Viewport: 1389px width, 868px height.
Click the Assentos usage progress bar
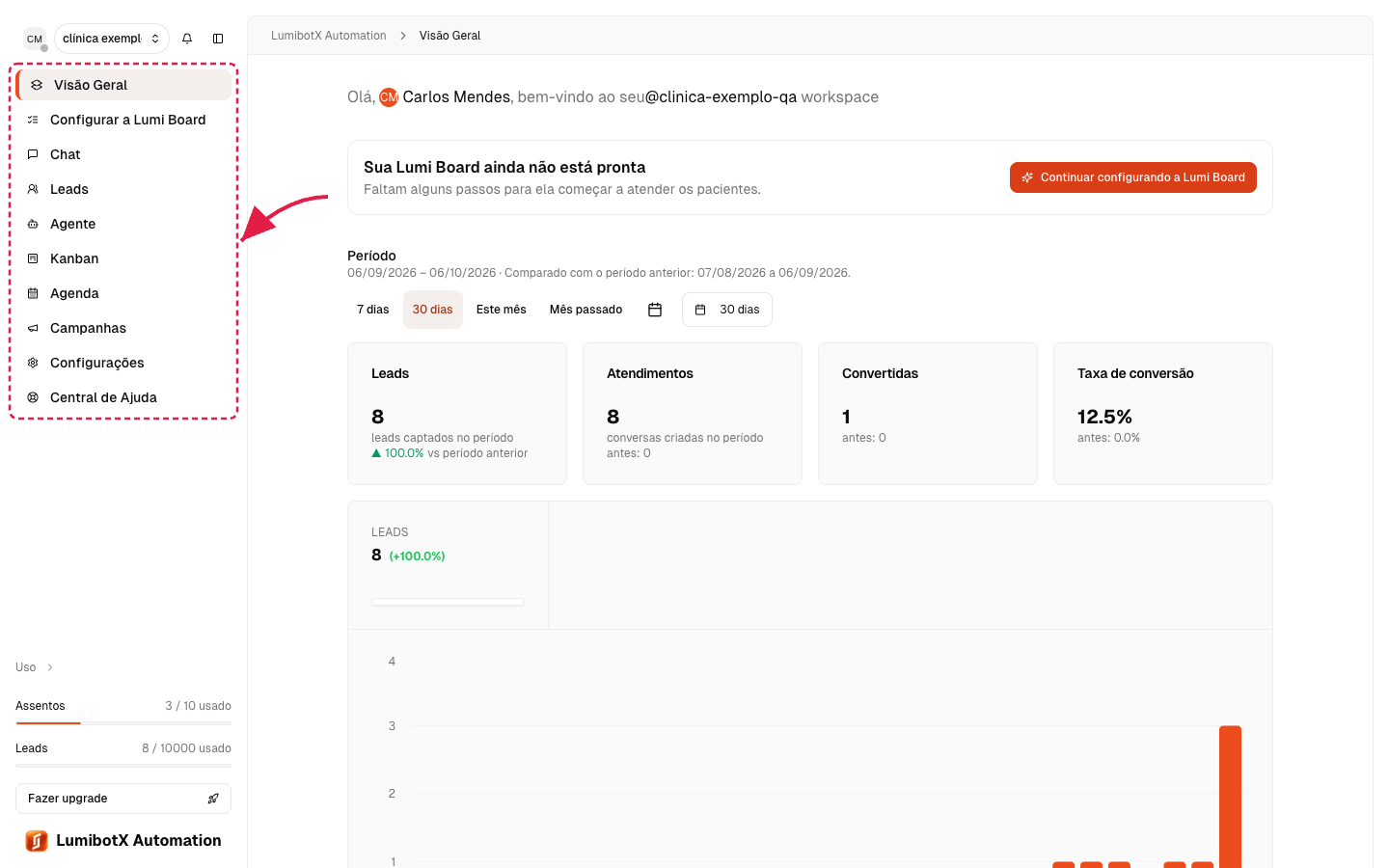tap(123, 723)
